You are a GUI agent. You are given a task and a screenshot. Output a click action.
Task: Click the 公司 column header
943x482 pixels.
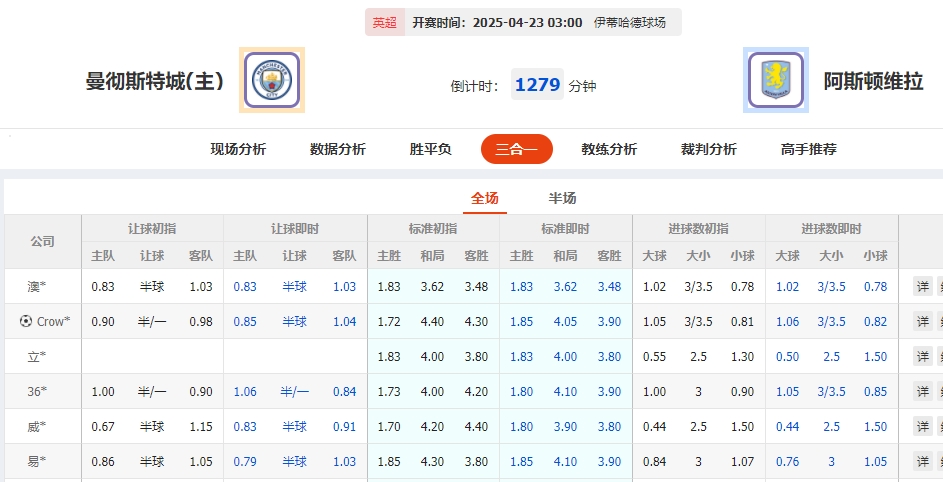(43, 242)
